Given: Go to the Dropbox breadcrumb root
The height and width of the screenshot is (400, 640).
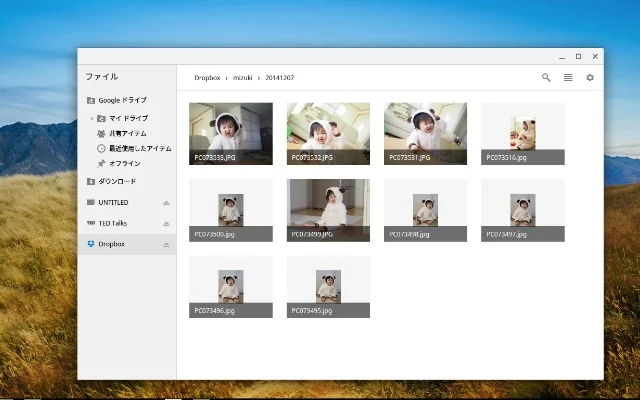Looking at the screenshot, I should pyautogui.click(x=208, y=77).
